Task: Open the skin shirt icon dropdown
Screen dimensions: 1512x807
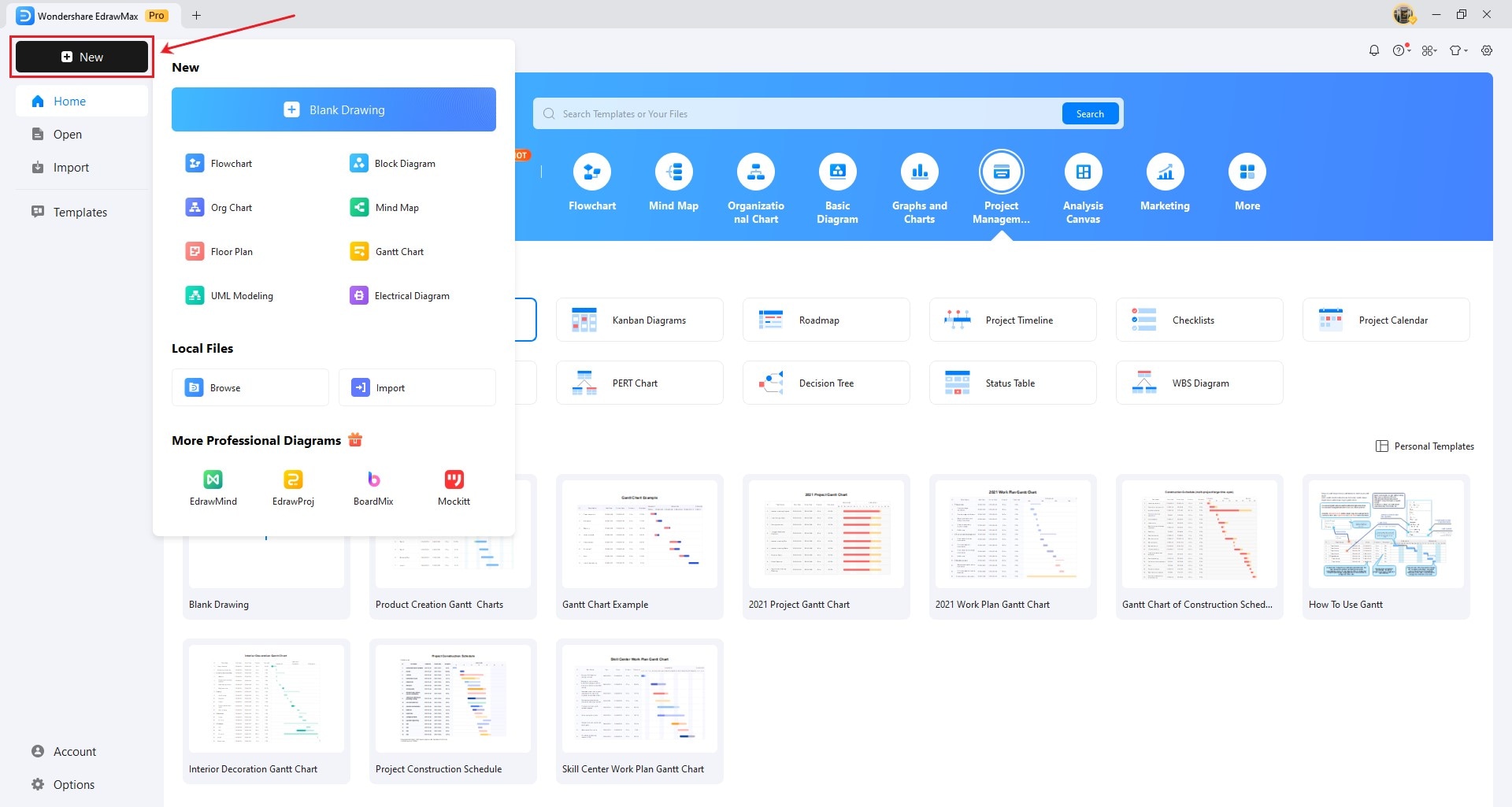Action: pos(1458,50)
